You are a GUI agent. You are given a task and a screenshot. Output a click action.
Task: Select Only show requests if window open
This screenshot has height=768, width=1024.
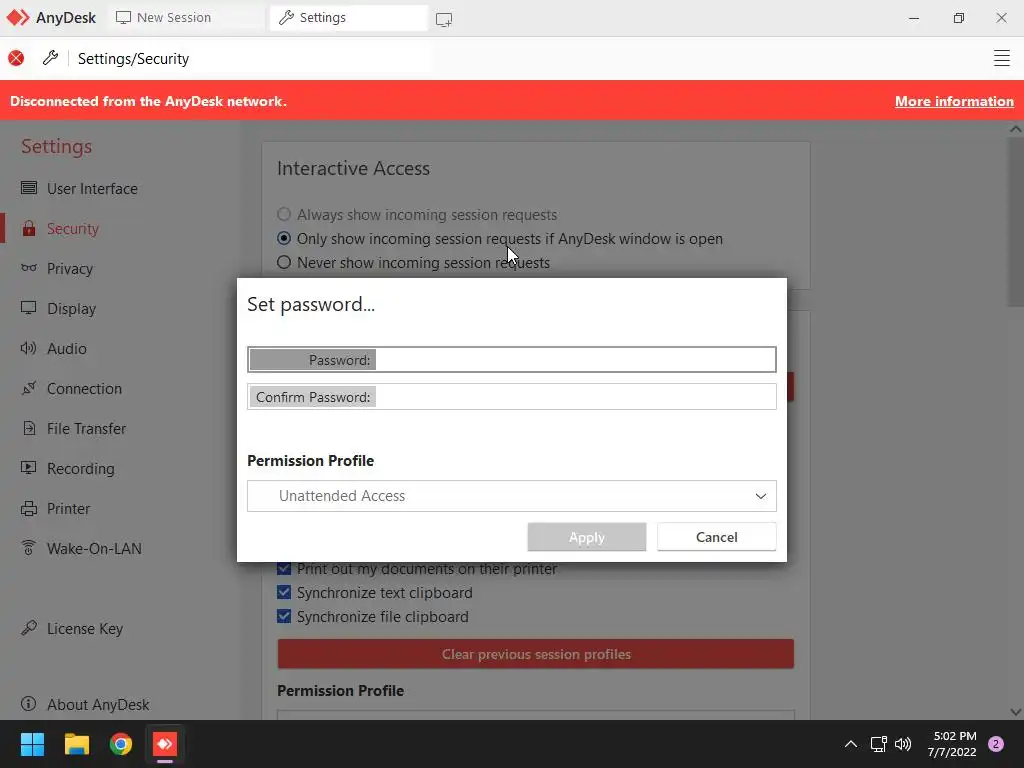tap(283, 238)
